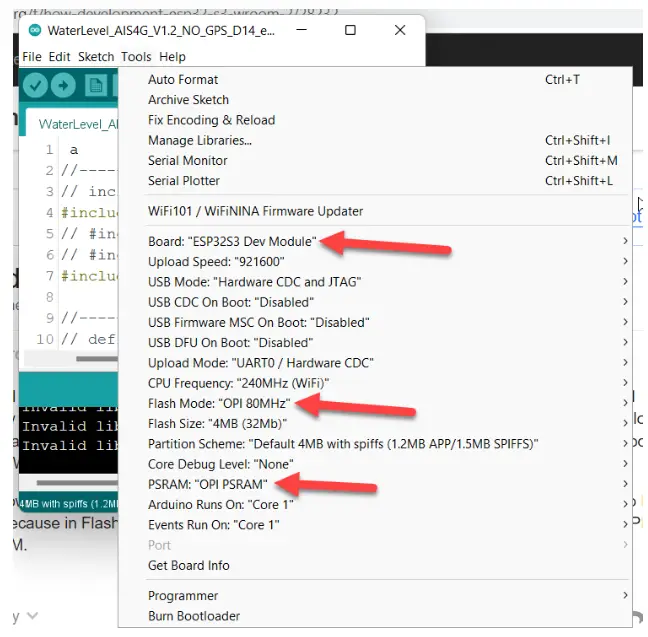Screen dimensions: 648x637
Task: Expand the Partition Scheme submenu
Action: tap(375, 444)
